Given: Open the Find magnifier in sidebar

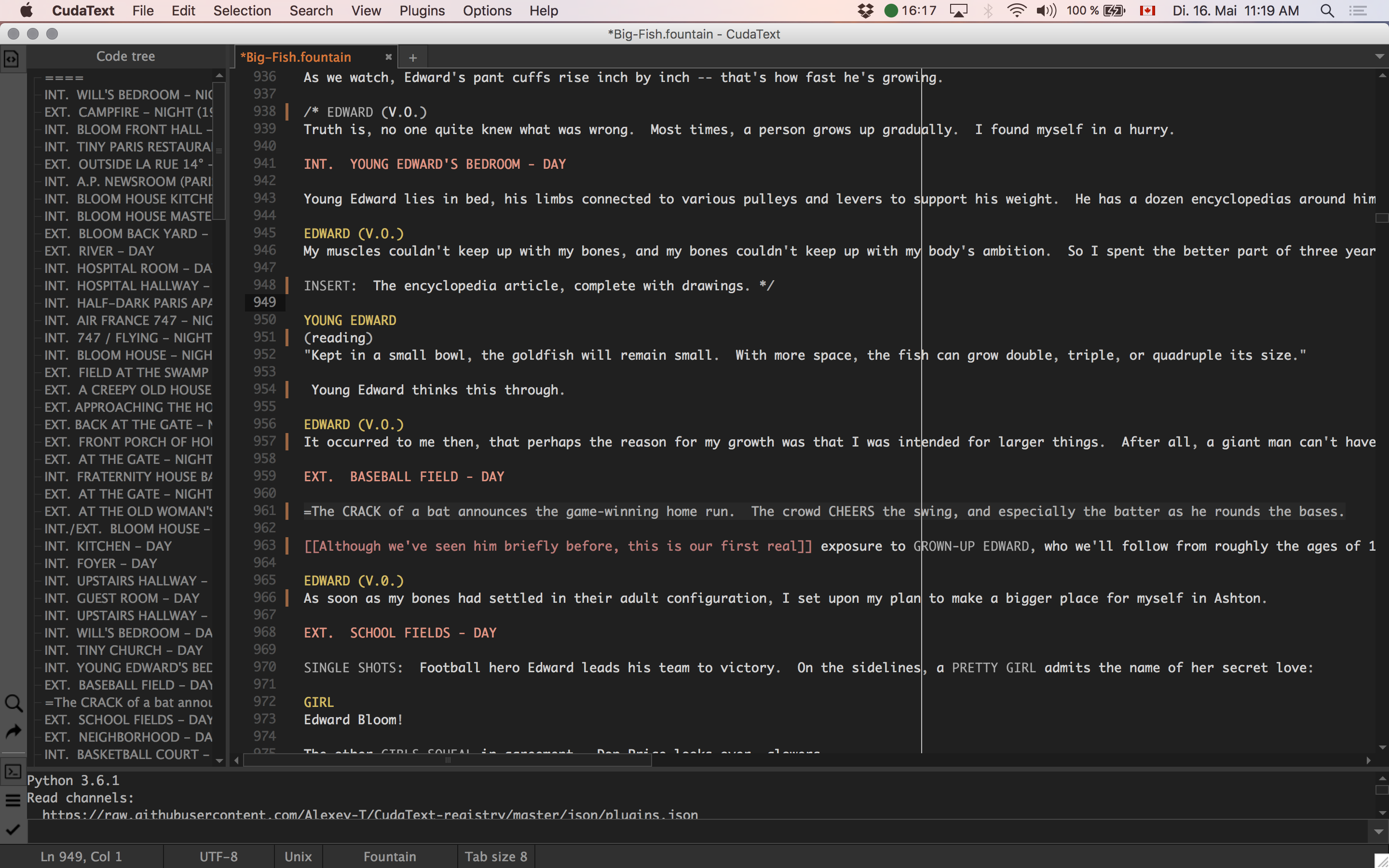Looking at the screenshot, I should click(x=13, y=703).
